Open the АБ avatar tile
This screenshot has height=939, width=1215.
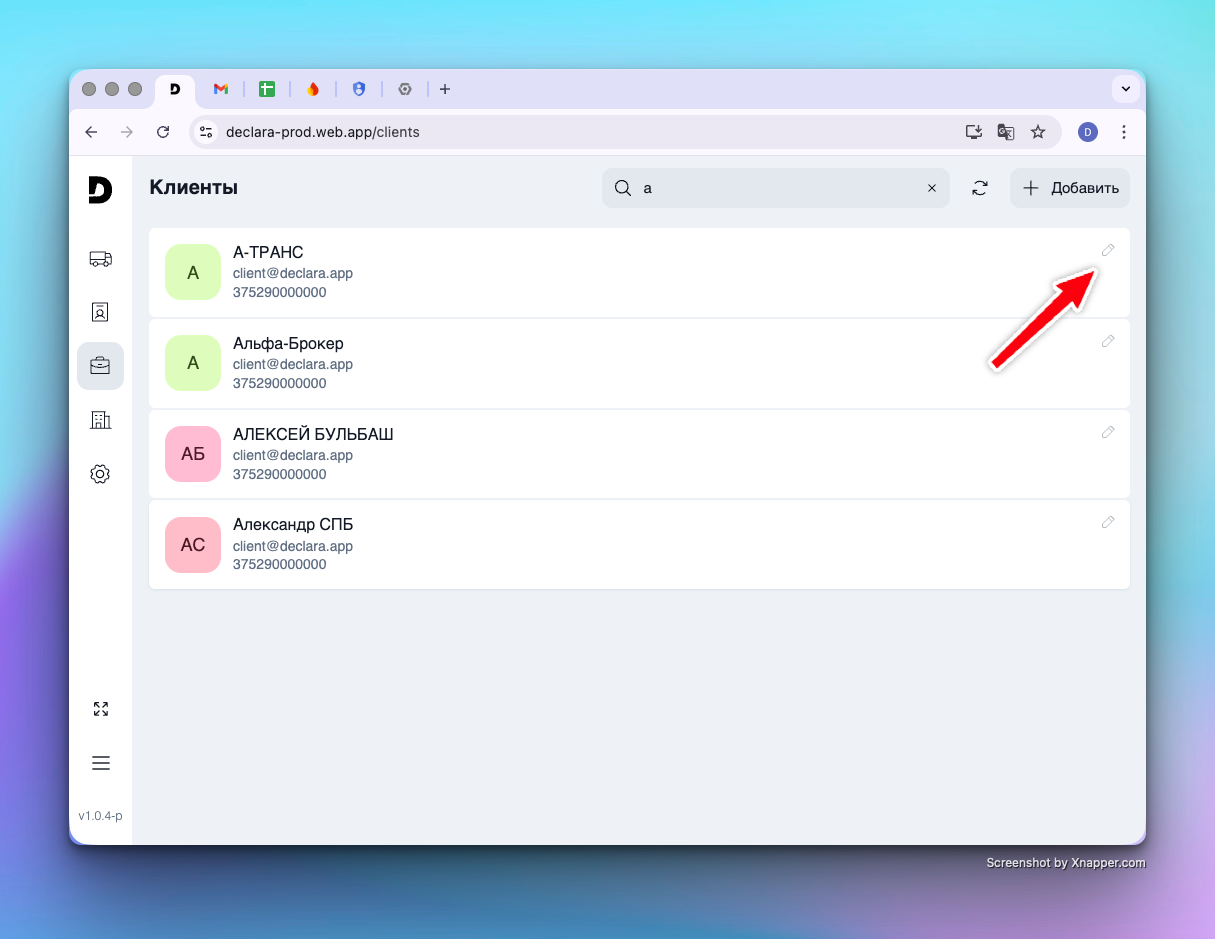[x=193, y=454]
